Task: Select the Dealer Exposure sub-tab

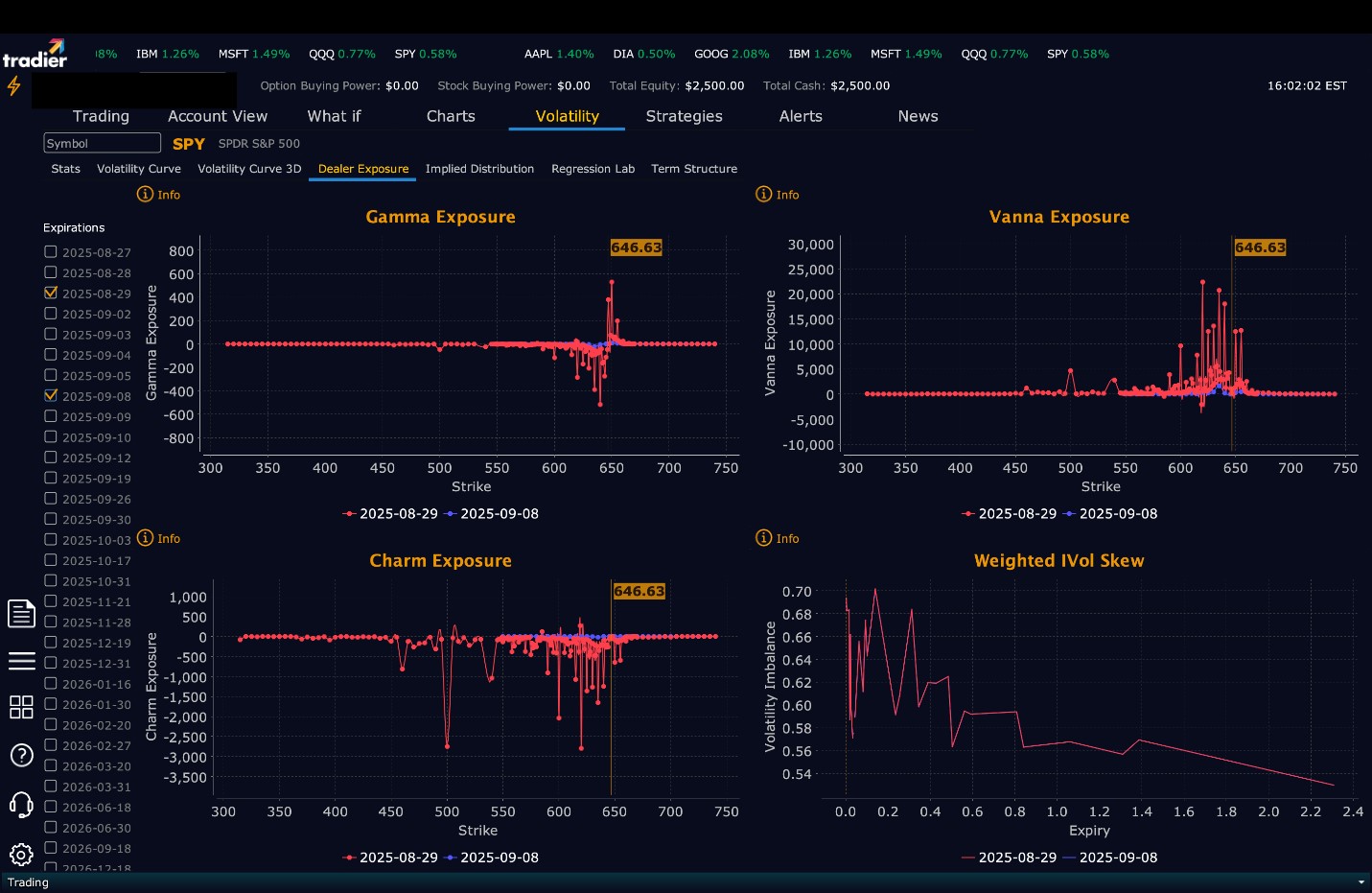Action: pyautogui.click(x=363, y=169)
